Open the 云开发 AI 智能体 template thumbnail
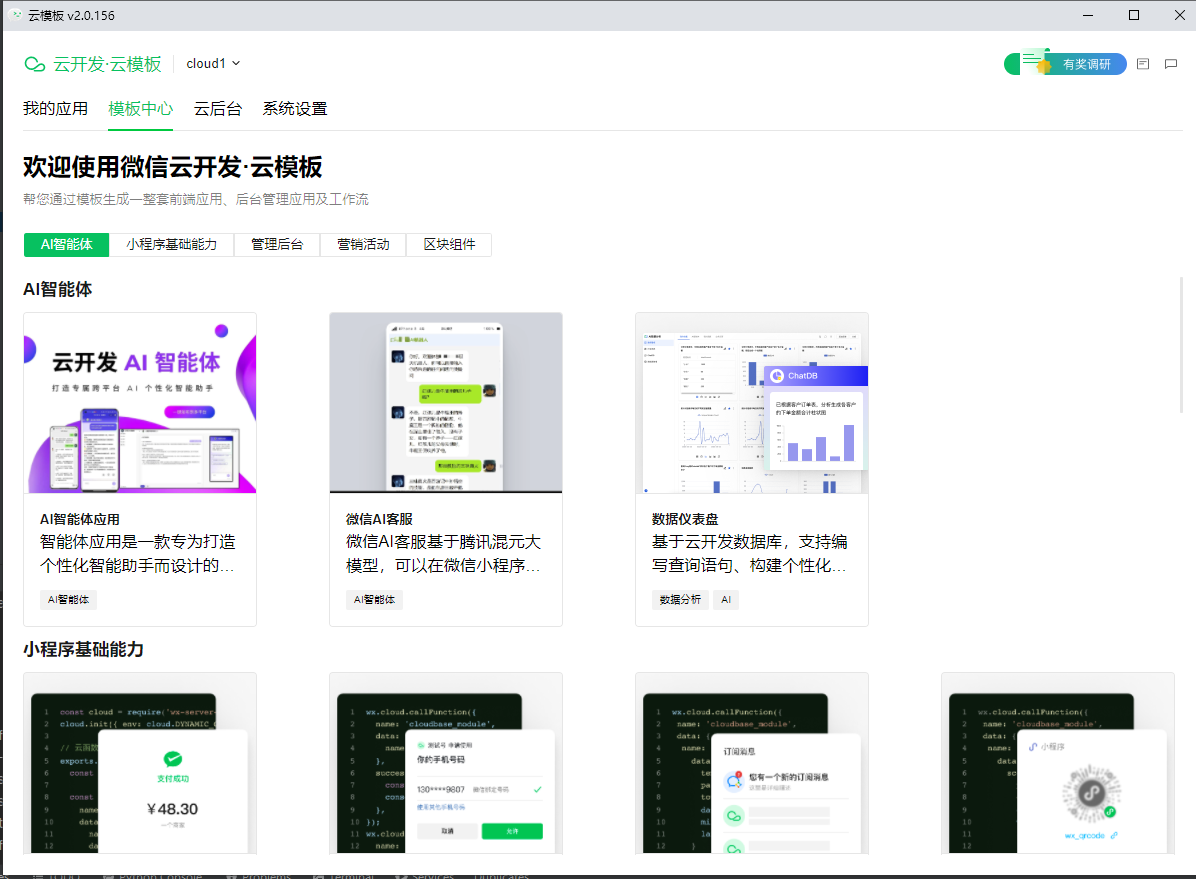1196x879 pixels. (x=140, y=403)
